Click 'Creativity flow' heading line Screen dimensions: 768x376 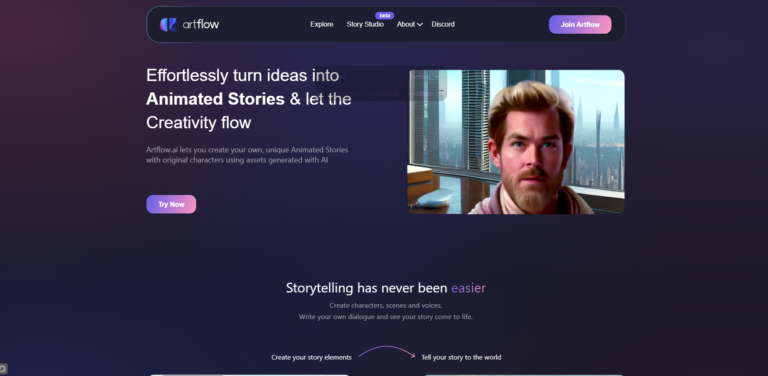(x=198, y=122)
